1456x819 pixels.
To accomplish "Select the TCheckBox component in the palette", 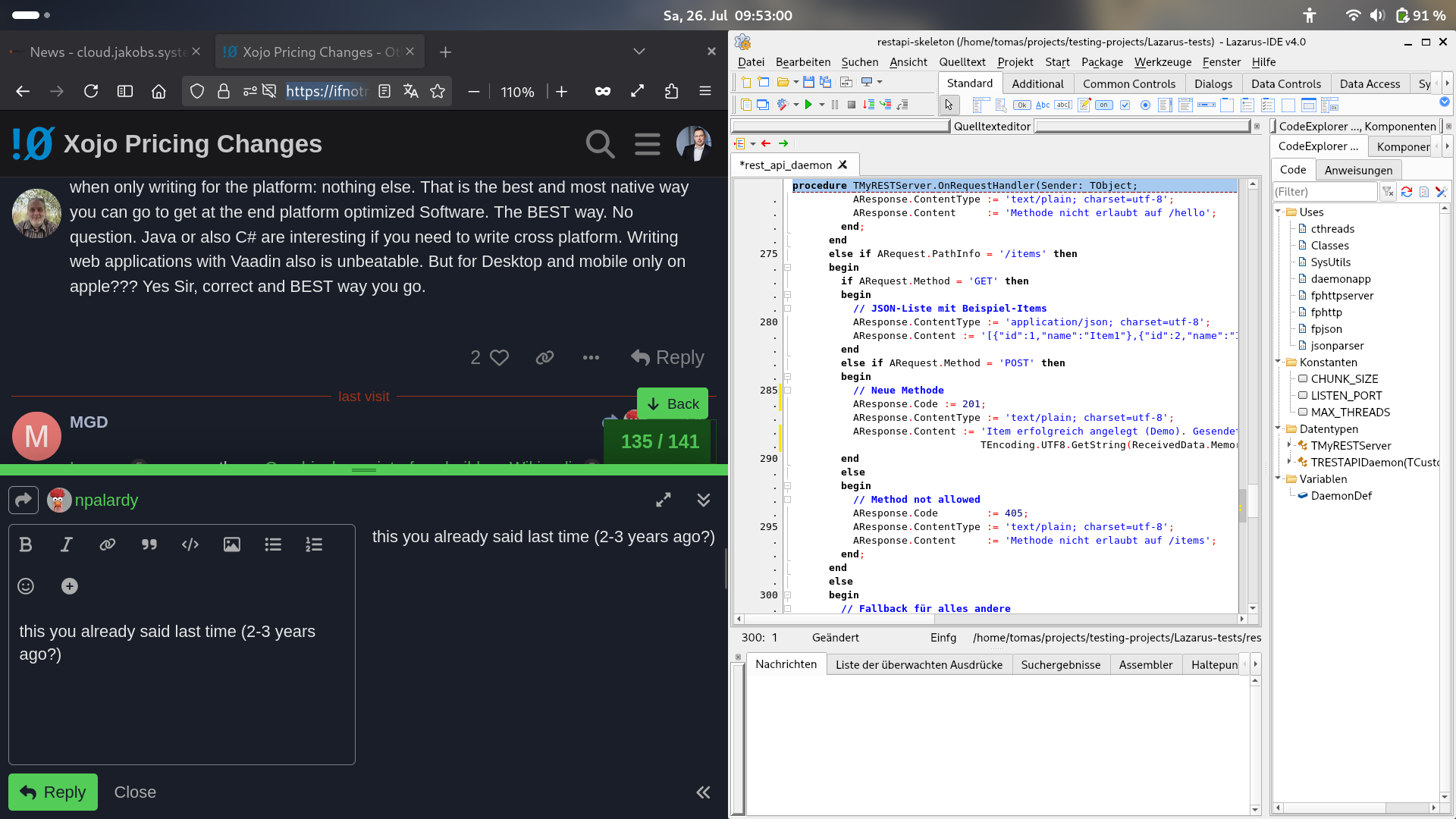I will pyautogui.click(x=1125, y=105).
